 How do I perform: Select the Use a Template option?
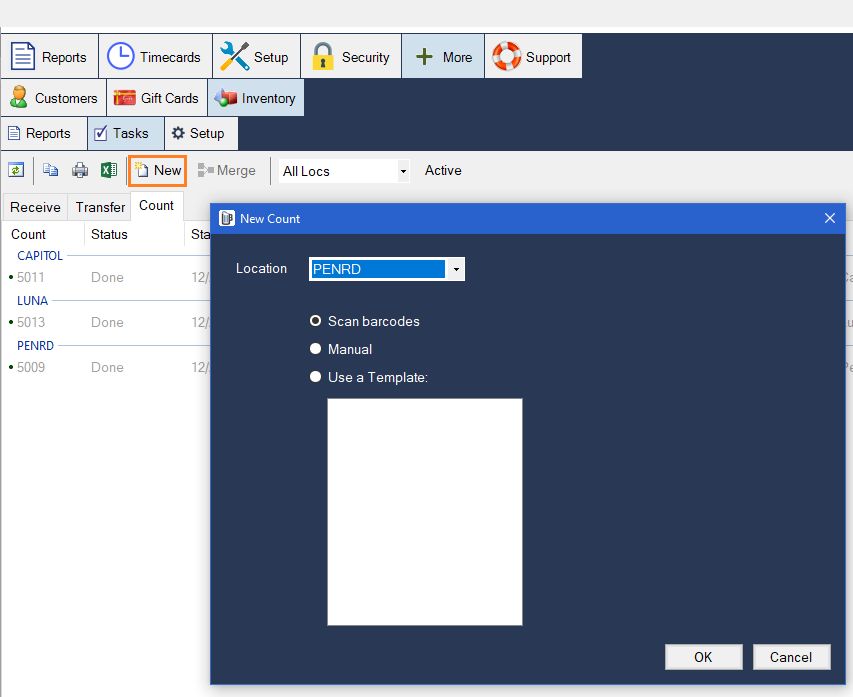316,377
